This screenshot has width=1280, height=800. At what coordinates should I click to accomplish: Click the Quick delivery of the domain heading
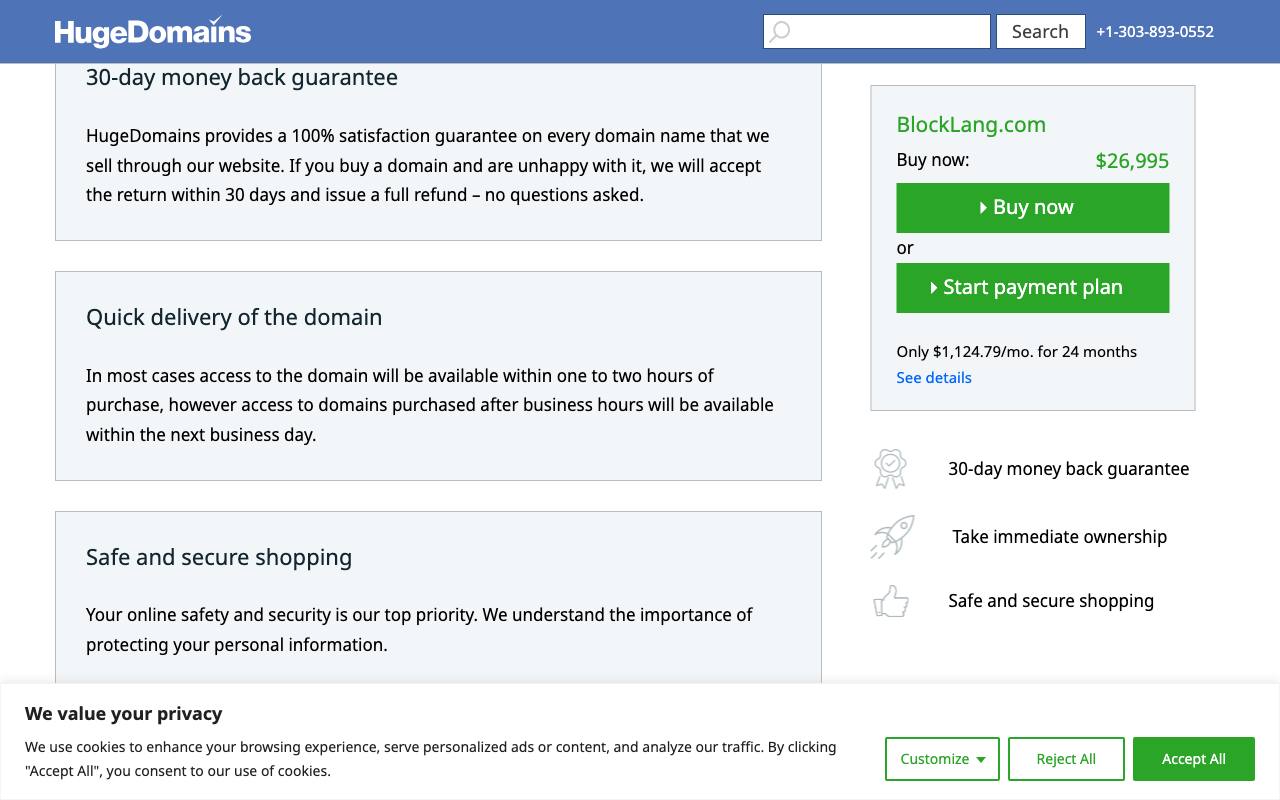(x=234, y=317)
